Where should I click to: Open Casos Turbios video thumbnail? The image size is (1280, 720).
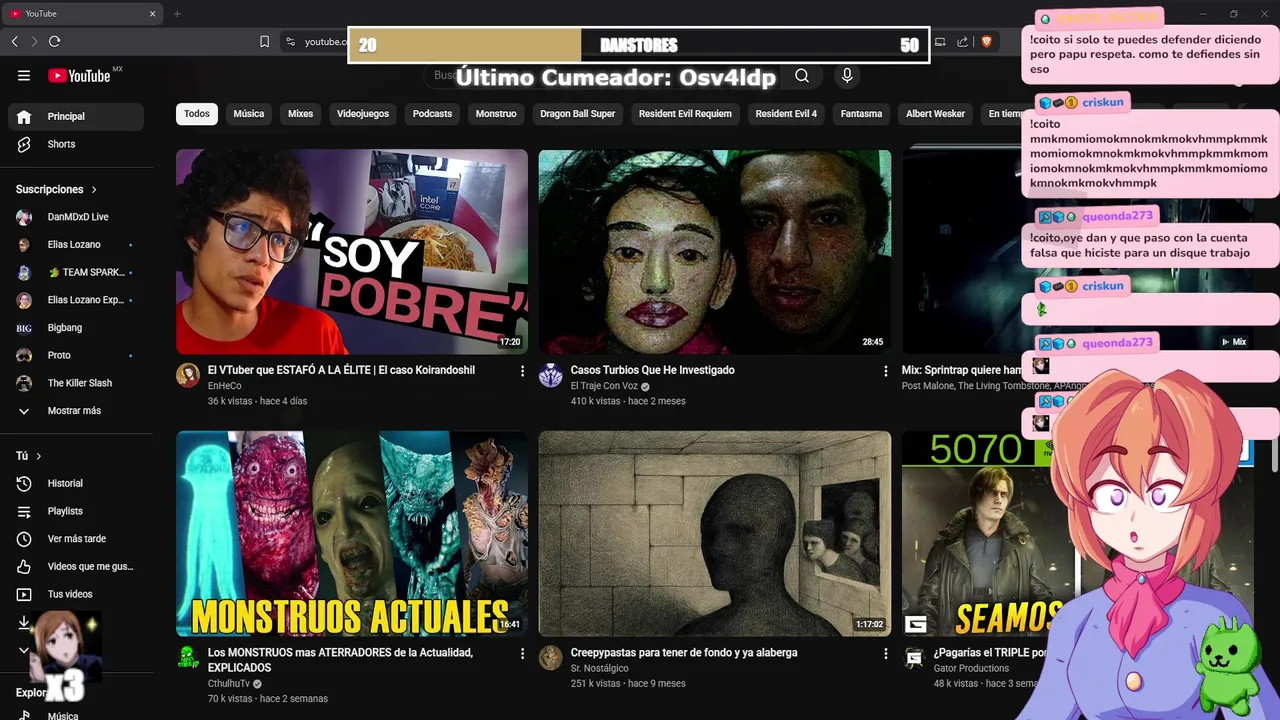pyautogui.click(x=715, y=252)
